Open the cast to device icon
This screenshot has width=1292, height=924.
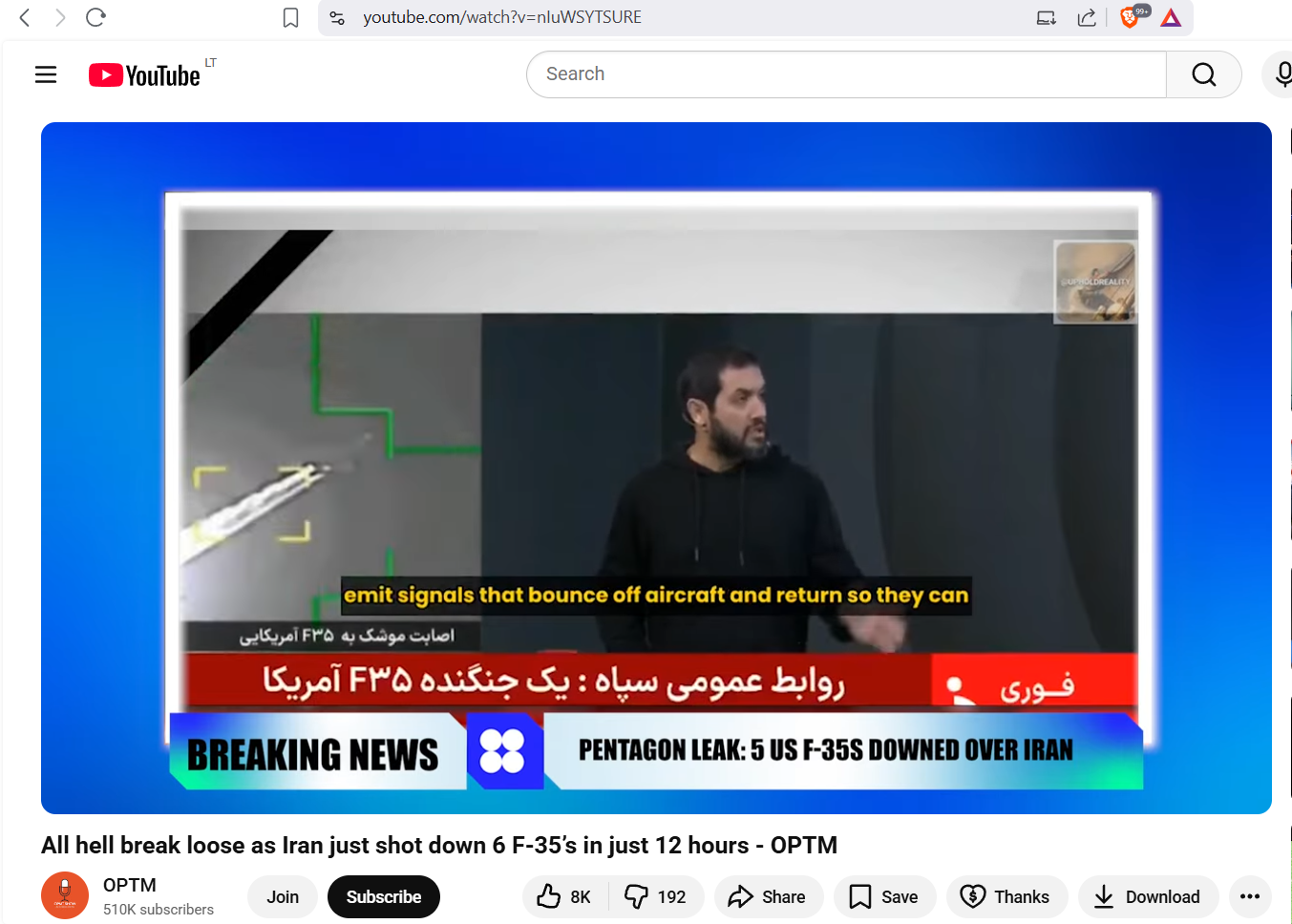(1047, 17)
